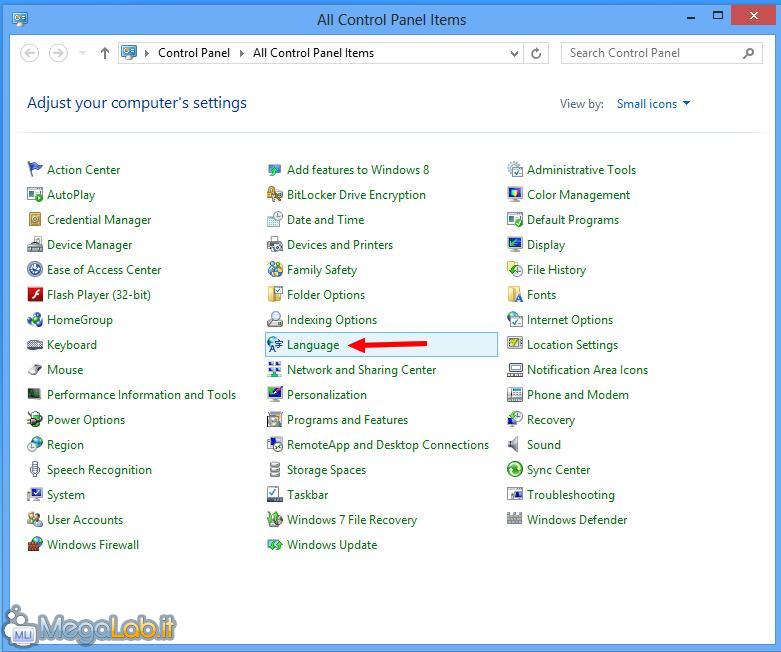Image resolution: width=781 pixels, height=652 pixels.
Task: Expand the chevron after Control Panel crumb
Action: [x=242, y=53]
